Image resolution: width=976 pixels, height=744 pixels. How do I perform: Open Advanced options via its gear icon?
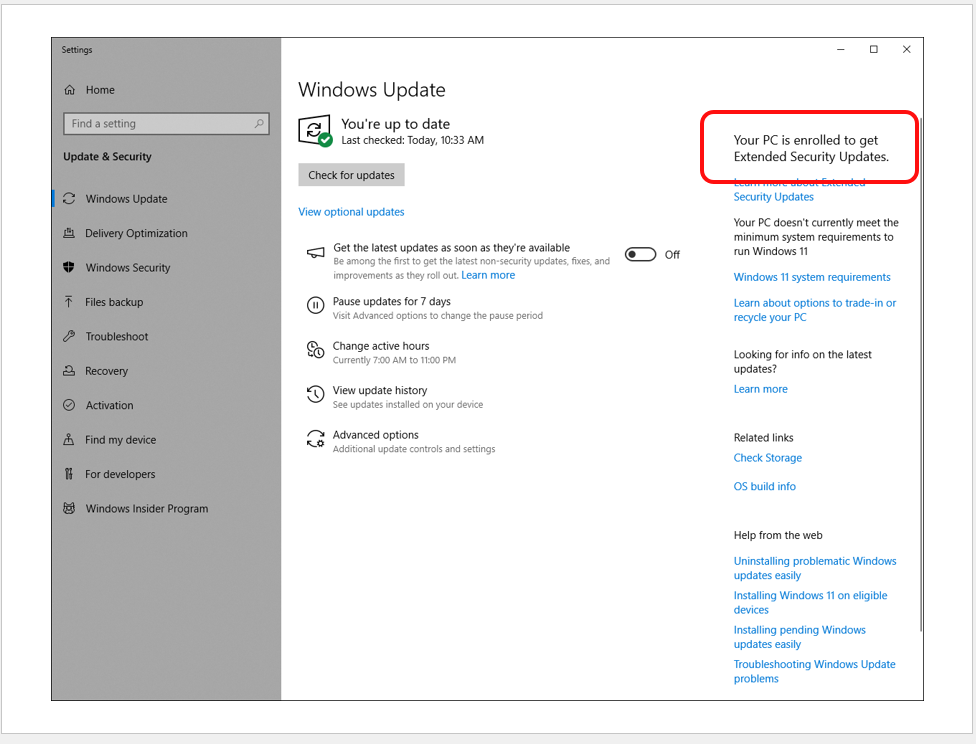point(314,438)
